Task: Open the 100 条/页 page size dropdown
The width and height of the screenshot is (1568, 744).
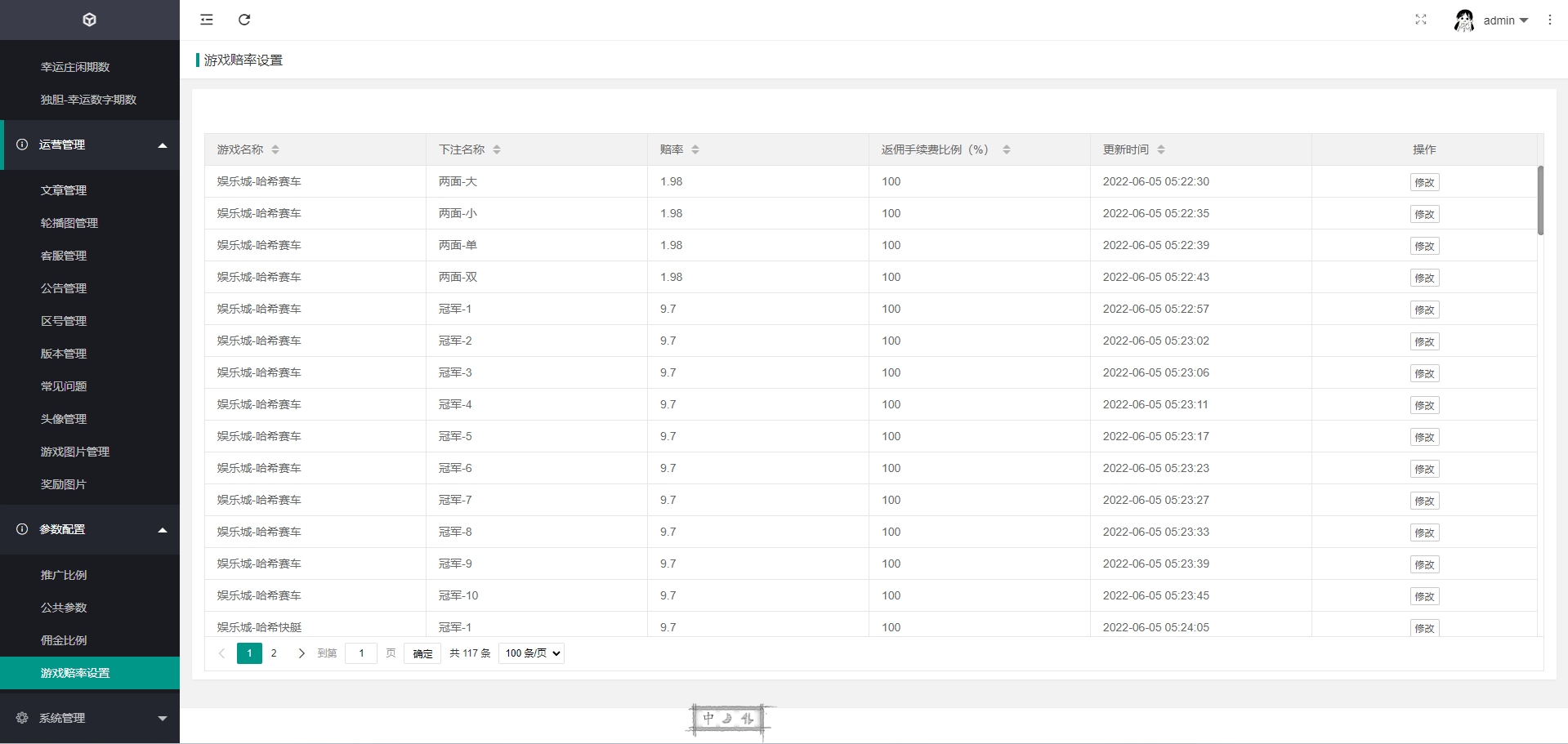Action: (x=531, y=653)
